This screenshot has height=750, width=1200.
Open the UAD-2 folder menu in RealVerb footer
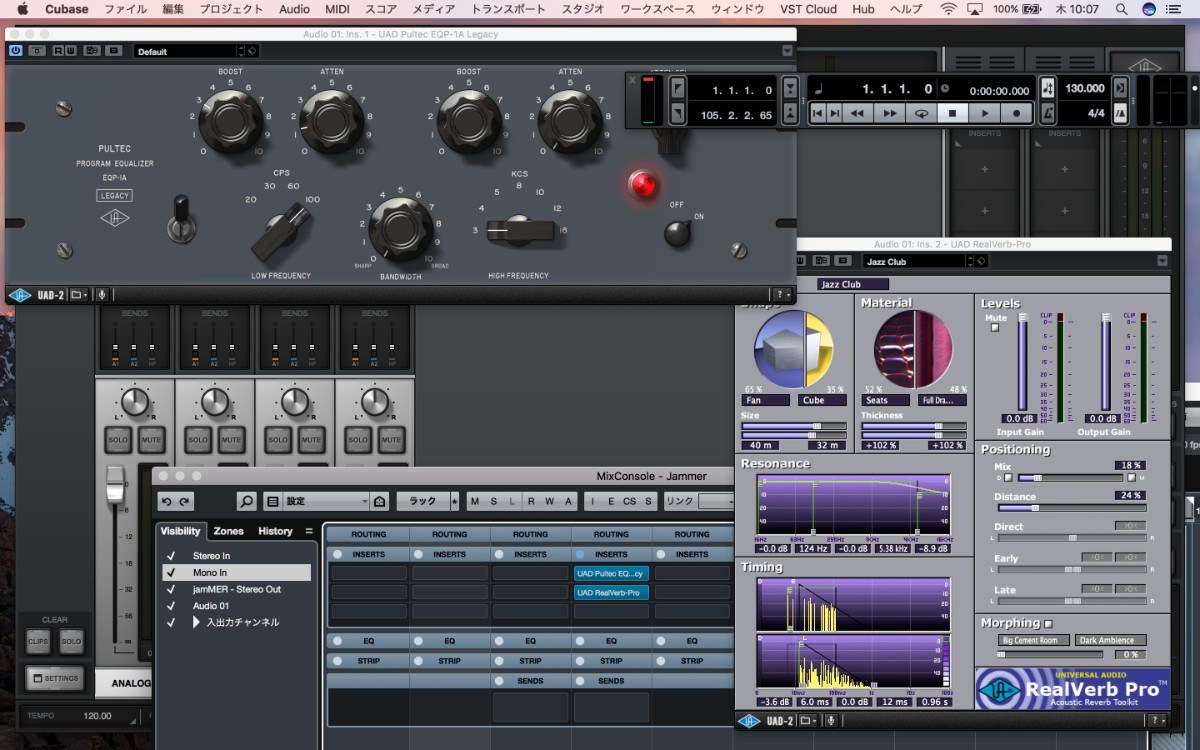[x=810, y=720]
